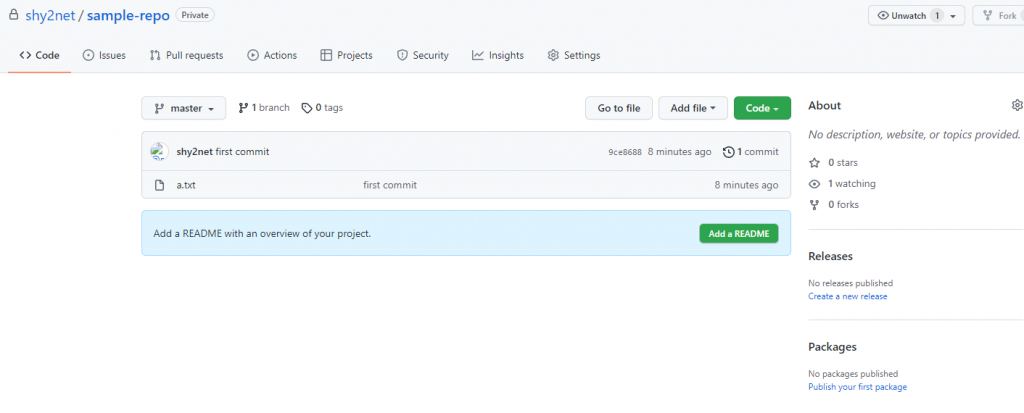Click '8 minutes ago' in a.txt row

click(746, 185)
